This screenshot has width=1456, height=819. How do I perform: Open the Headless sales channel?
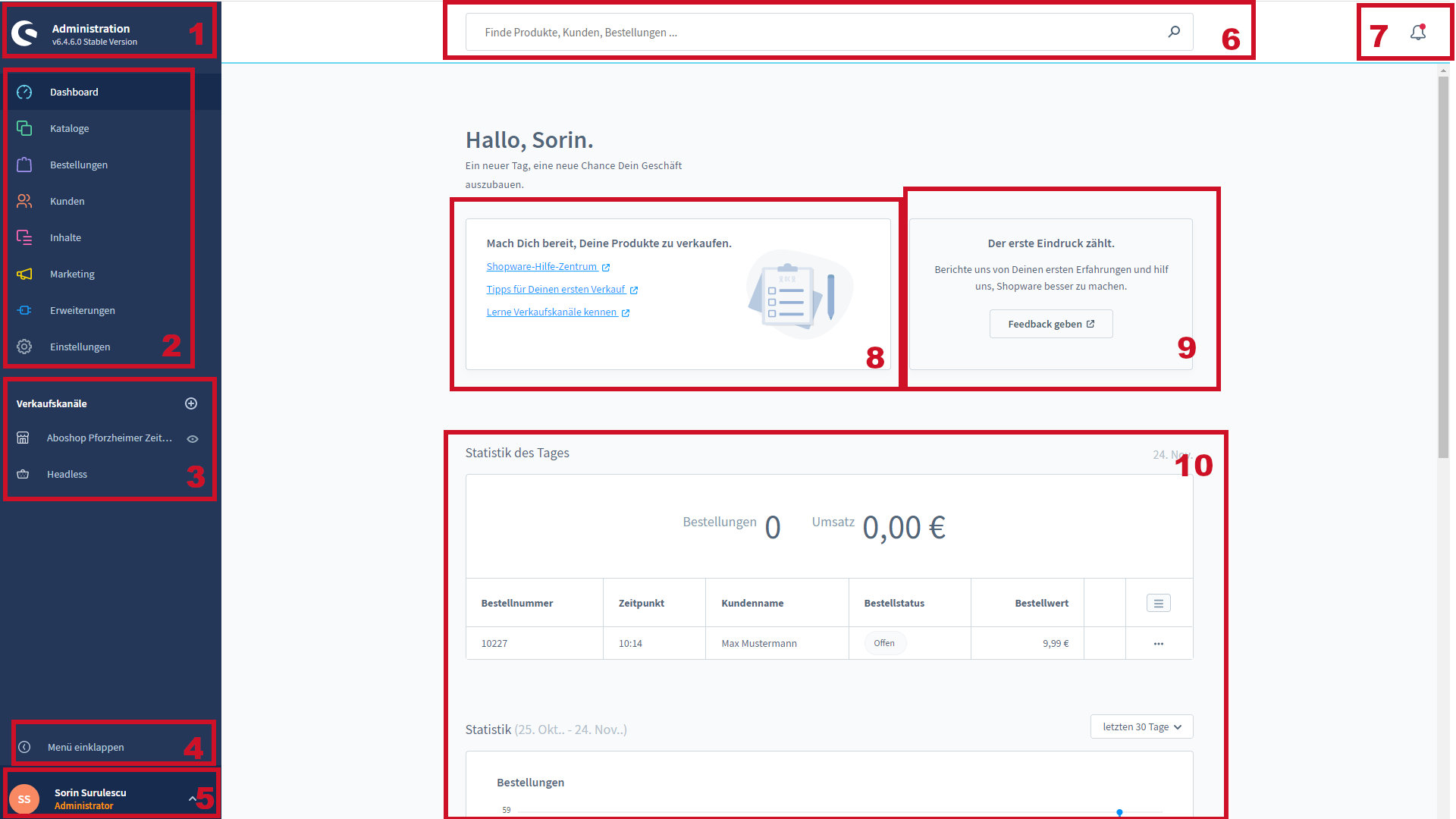coord(67,474)
